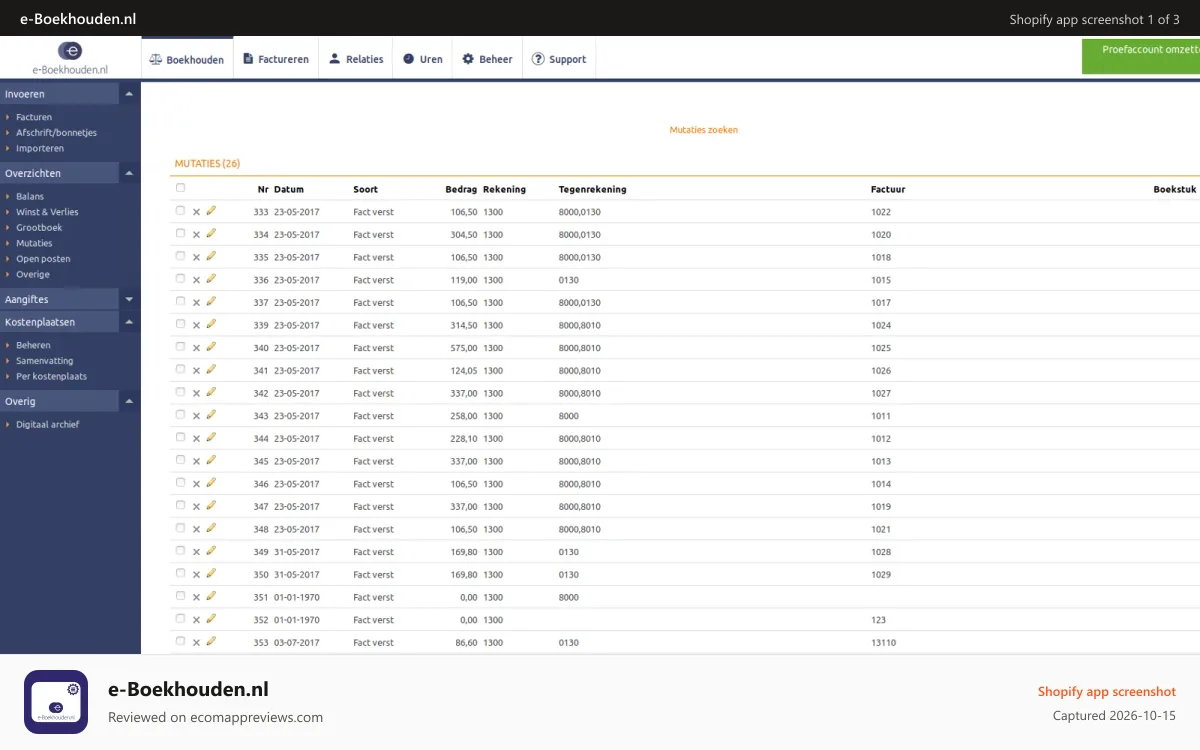Viewport: 1200px width, 750px height.
Task: Edit mutation 337 with the pencil icon
Action: [211, 302]
